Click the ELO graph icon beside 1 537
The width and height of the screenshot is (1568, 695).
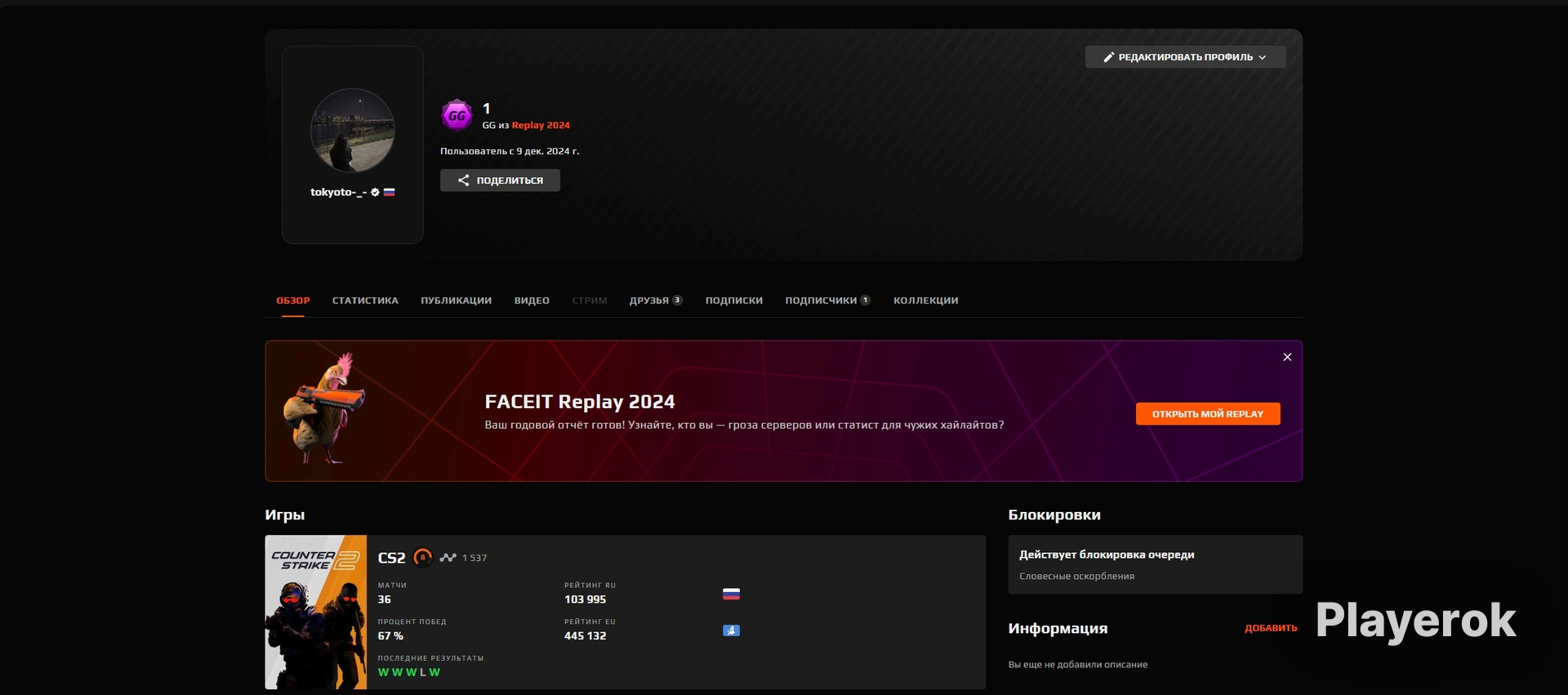pyautogui.click(x=448, y=558)
